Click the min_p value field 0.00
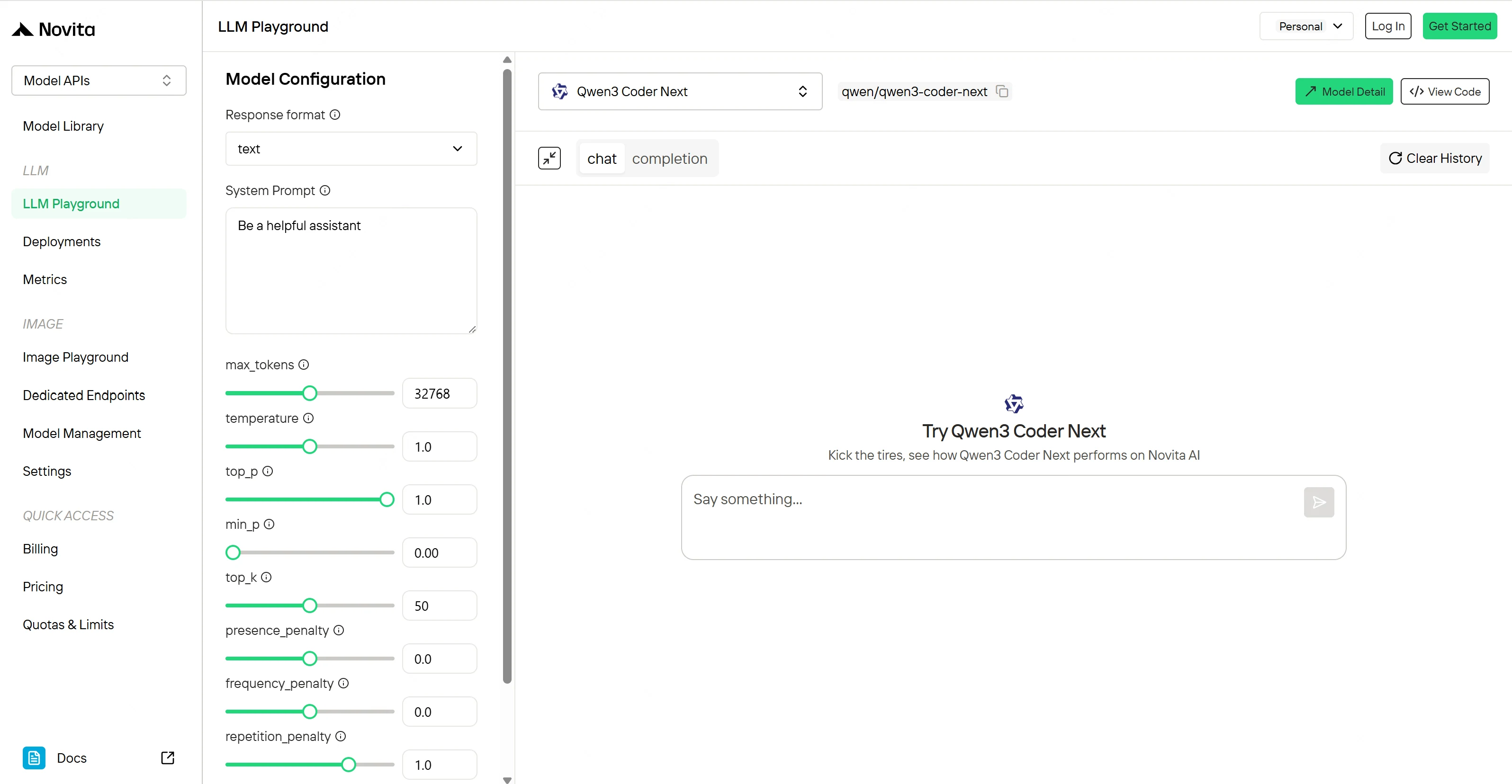The image size is (1512, 784). click(x=440, y=553)
